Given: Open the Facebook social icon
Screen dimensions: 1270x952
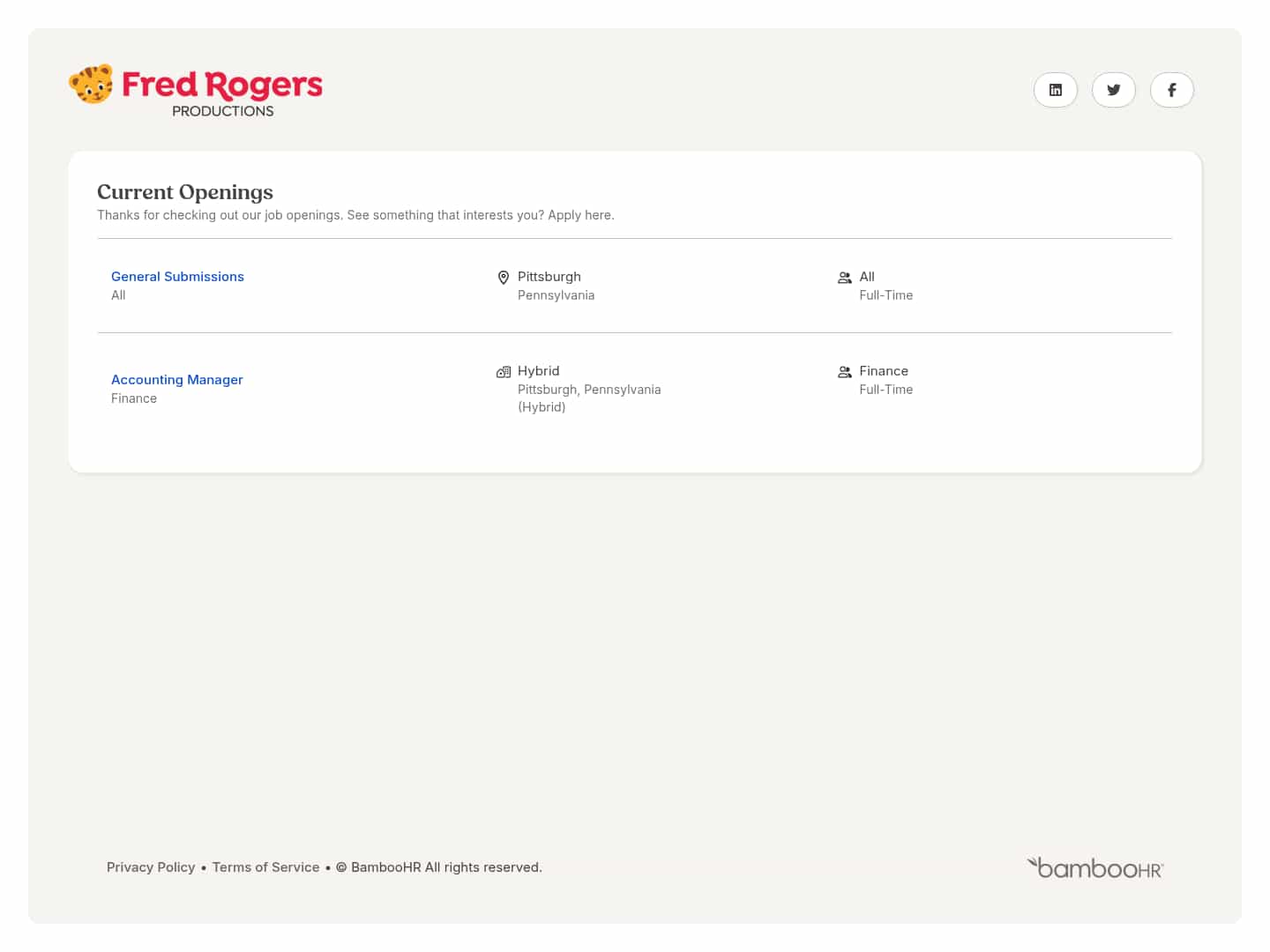Looking at the screenshot, I should (x=1171, y=90).
